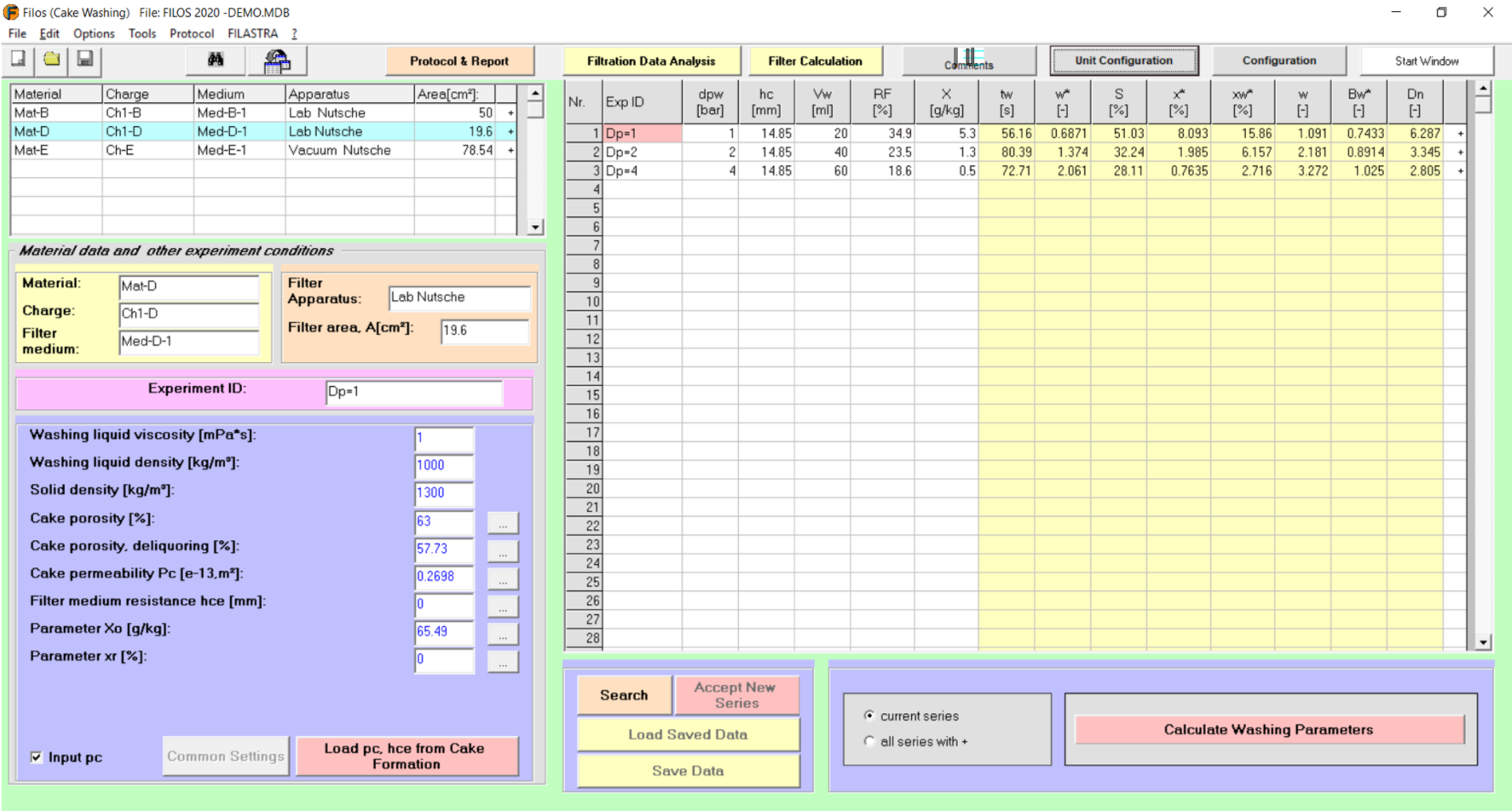Click the Parameter Xo input field
Screen dimensions: 1512x811
443,631
